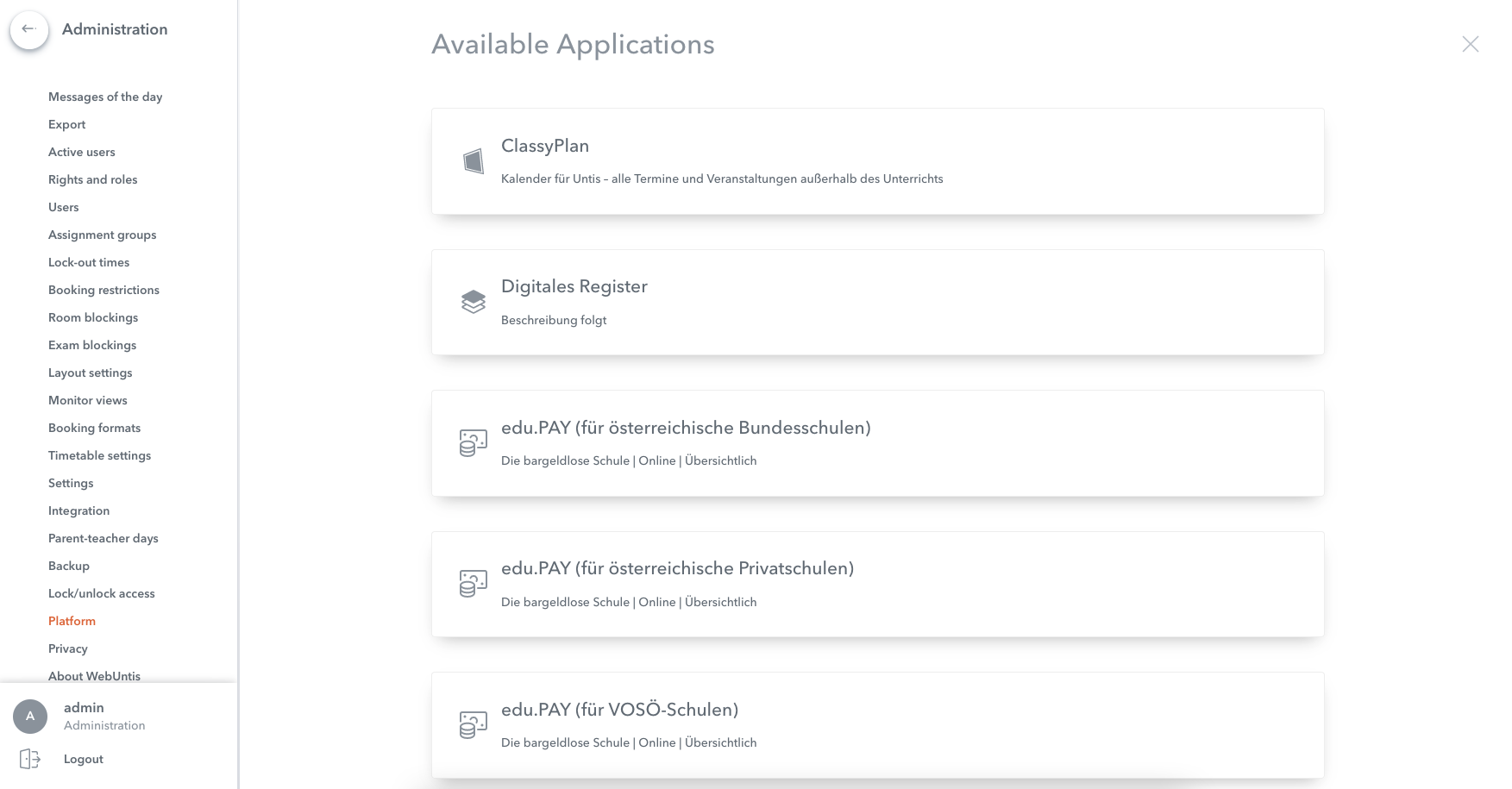Click the Logout link

pyautogui.click(x=84, y=759)
